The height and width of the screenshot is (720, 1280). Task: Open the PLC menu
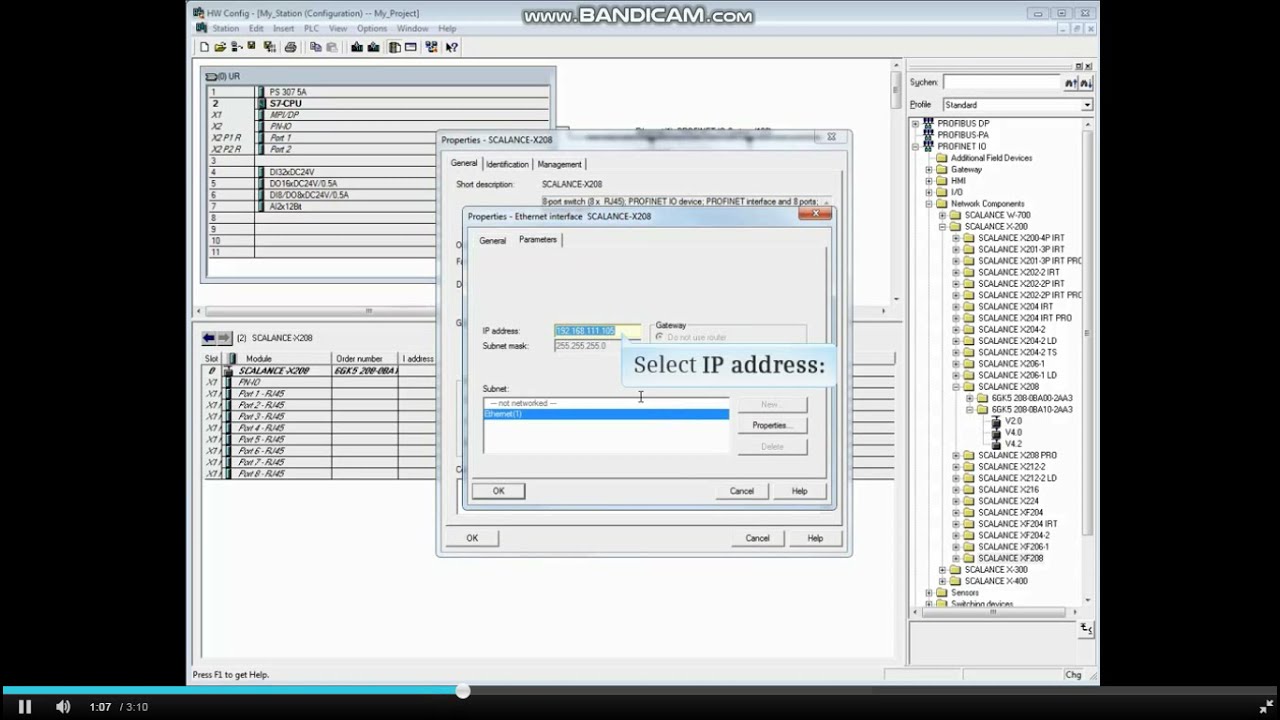[311, 29]
